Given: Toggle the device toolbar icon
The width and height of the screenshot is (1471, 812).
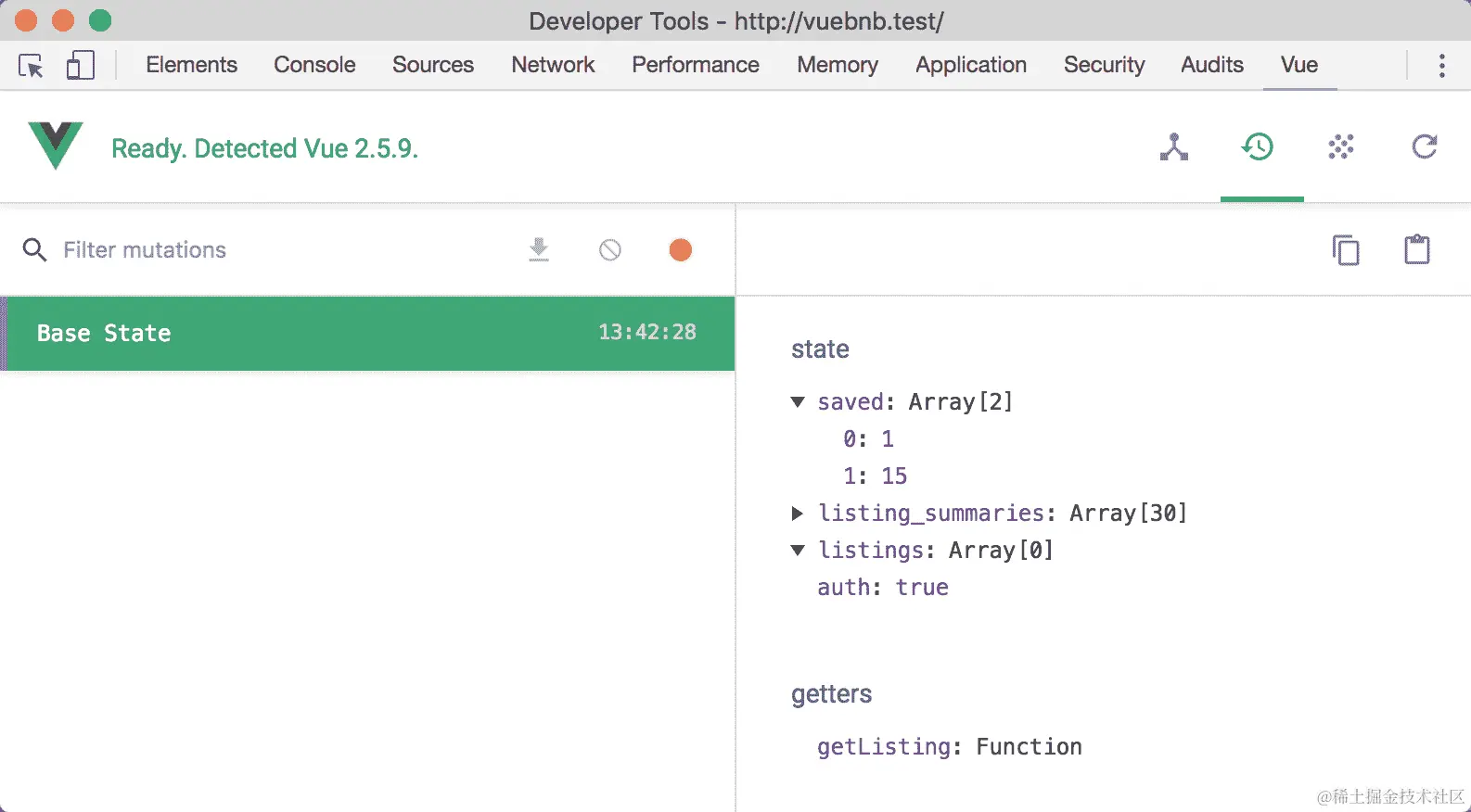Looking at the screenshot, I should click(81, 65).
